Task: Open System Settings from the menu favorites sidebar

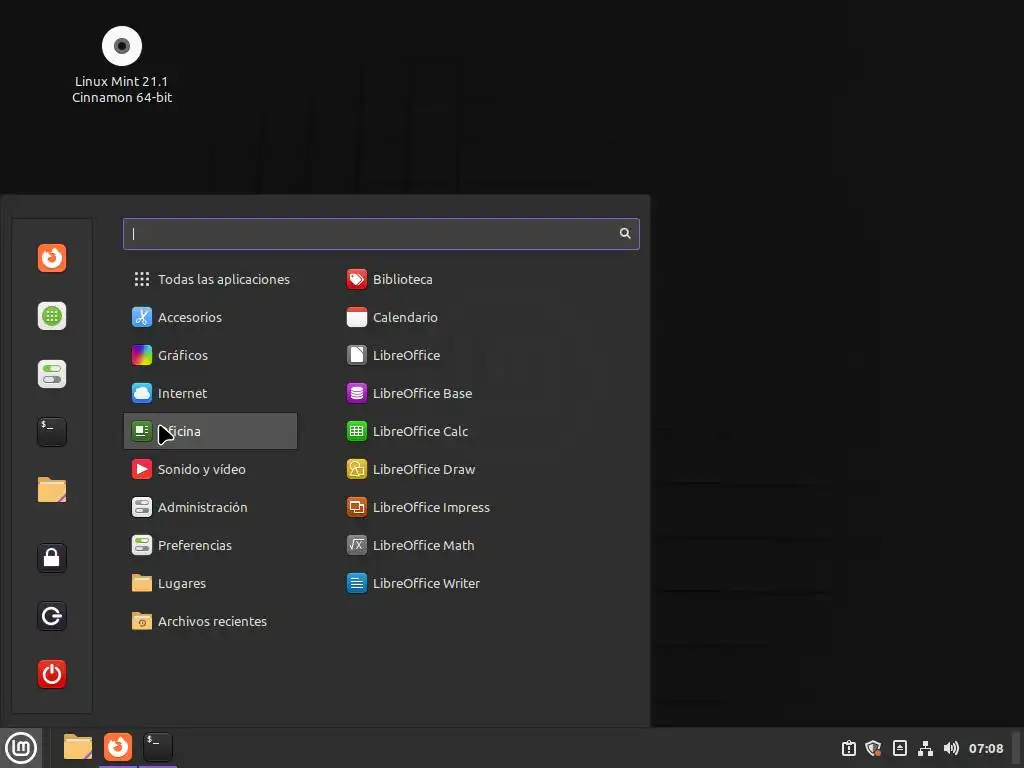Action: 52,374
